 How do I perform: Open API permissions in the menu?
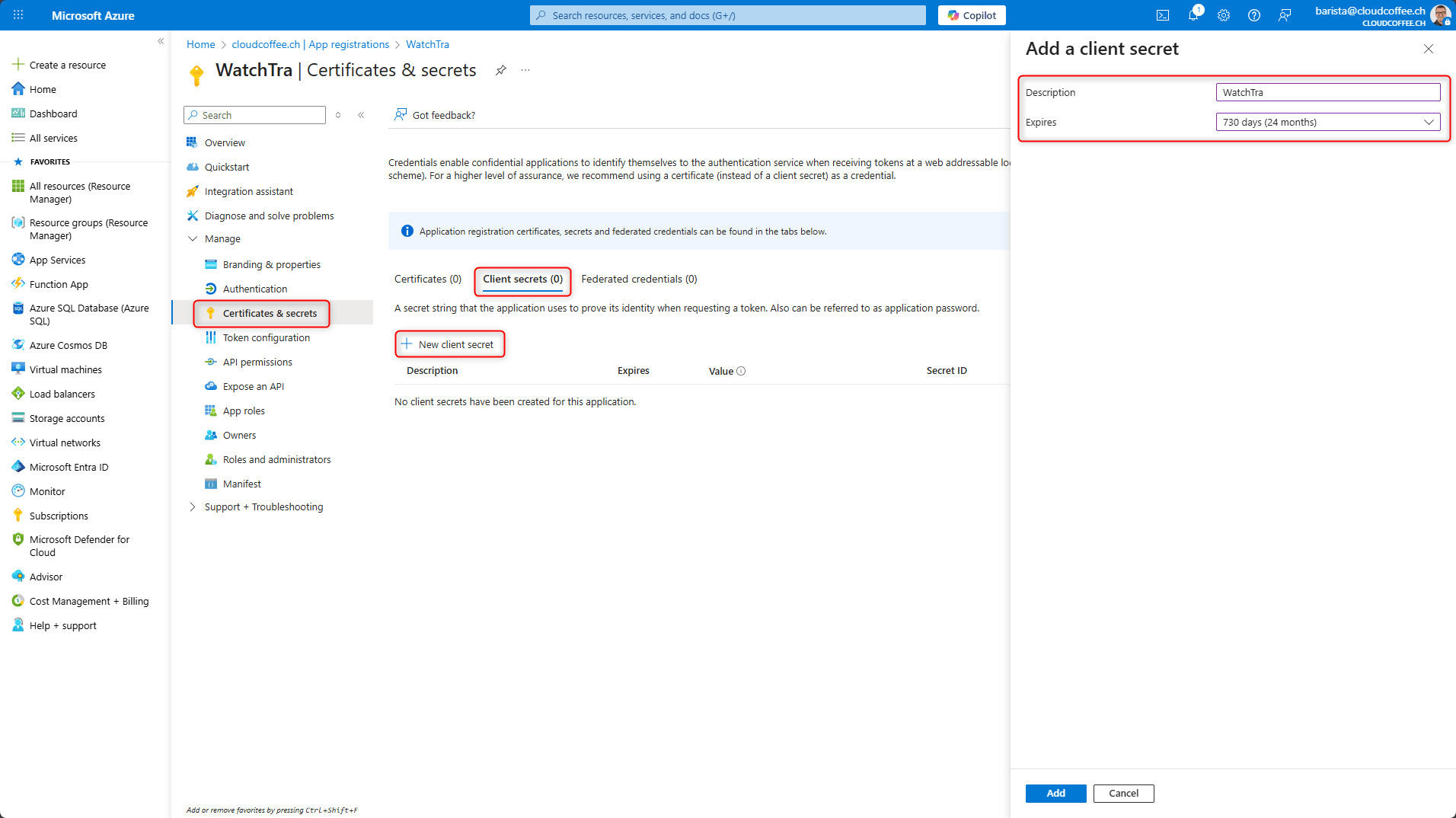(257, 362)
